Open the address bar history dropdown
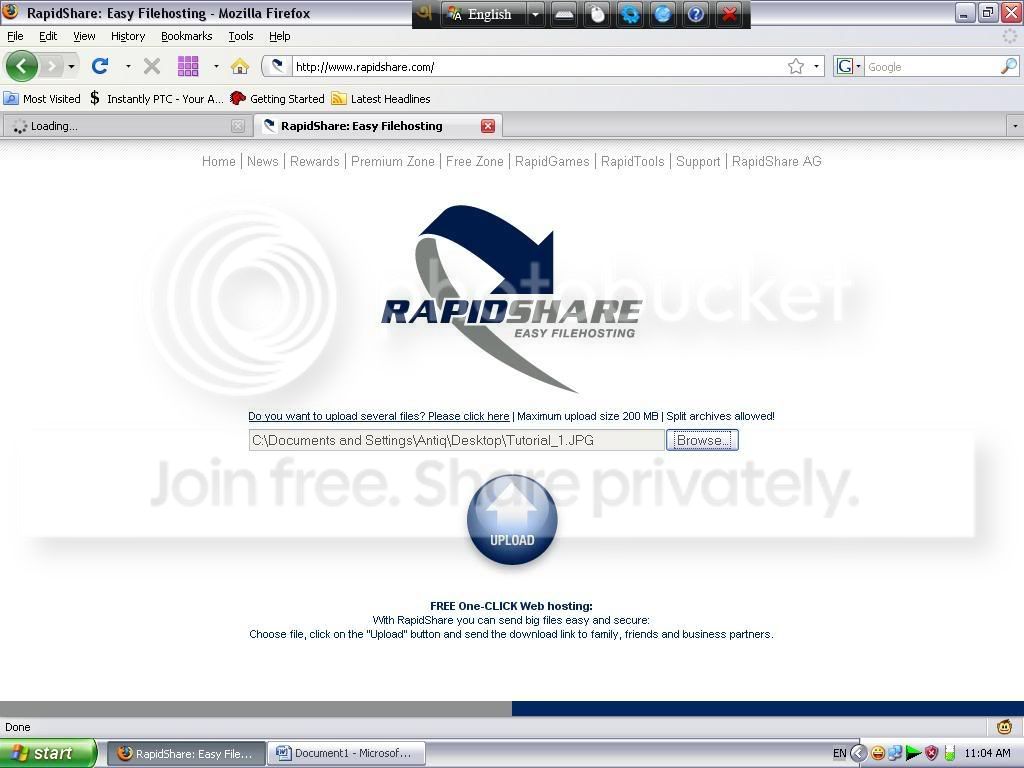The width and height of the screenshot is (1024, 768). pos(816,66)
